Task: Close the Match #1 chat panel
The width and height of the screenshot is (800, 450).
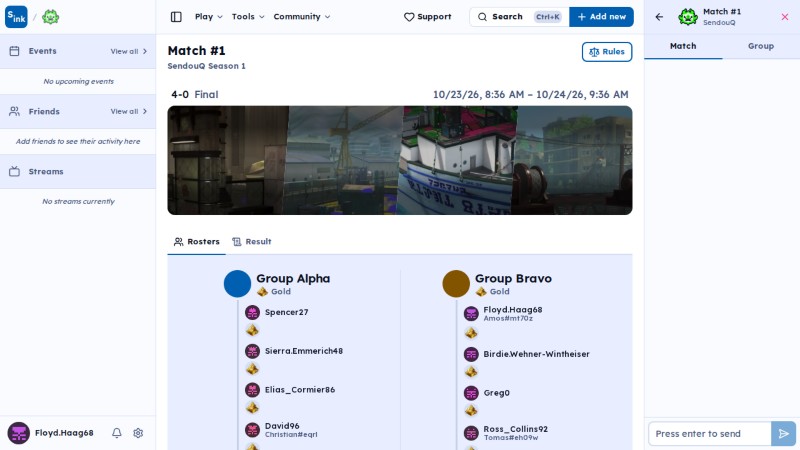Action: click(785, 17)
